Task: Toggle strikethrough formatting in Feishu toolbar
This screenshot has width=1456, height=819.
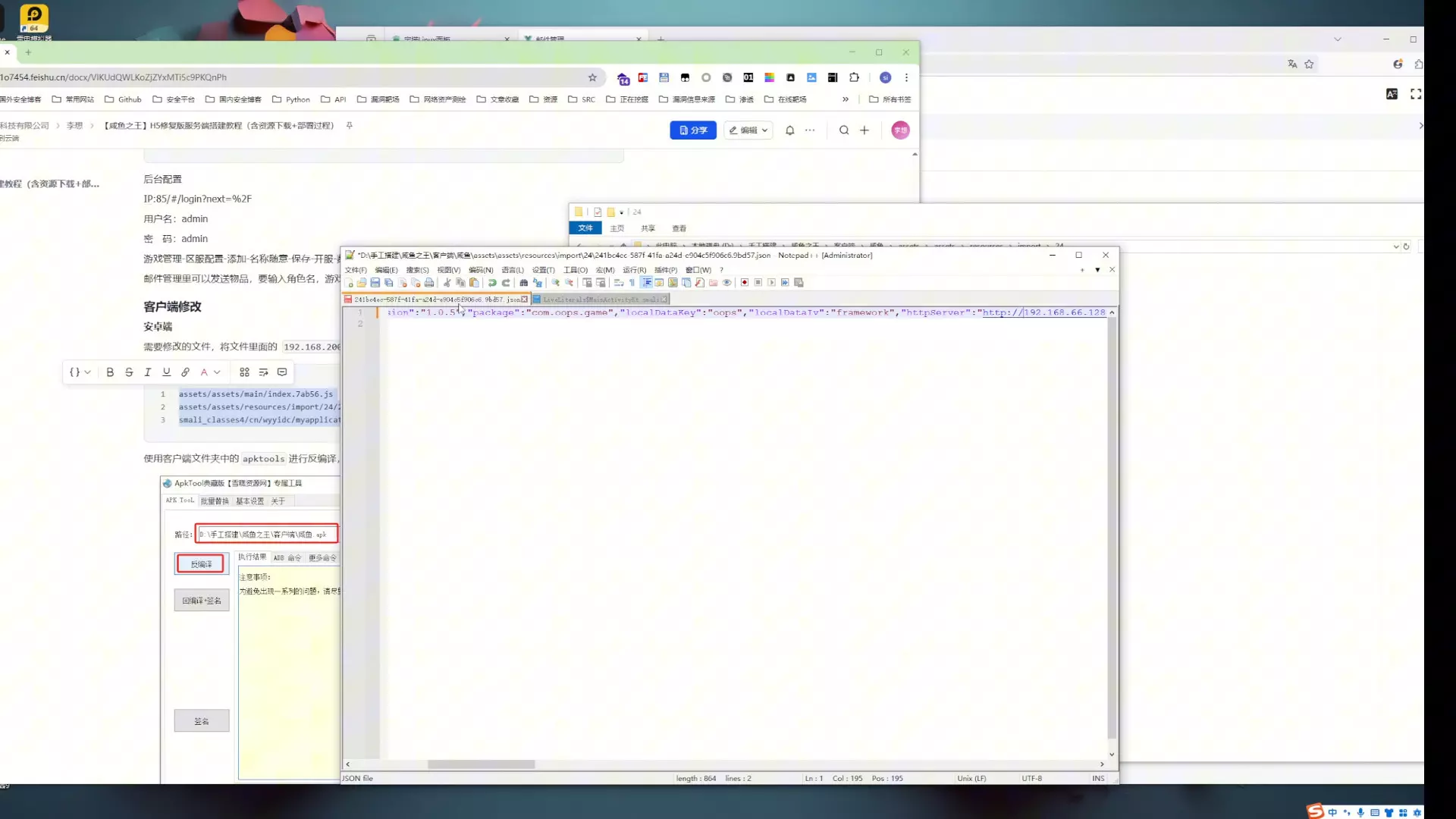Action: coord(129,372)
